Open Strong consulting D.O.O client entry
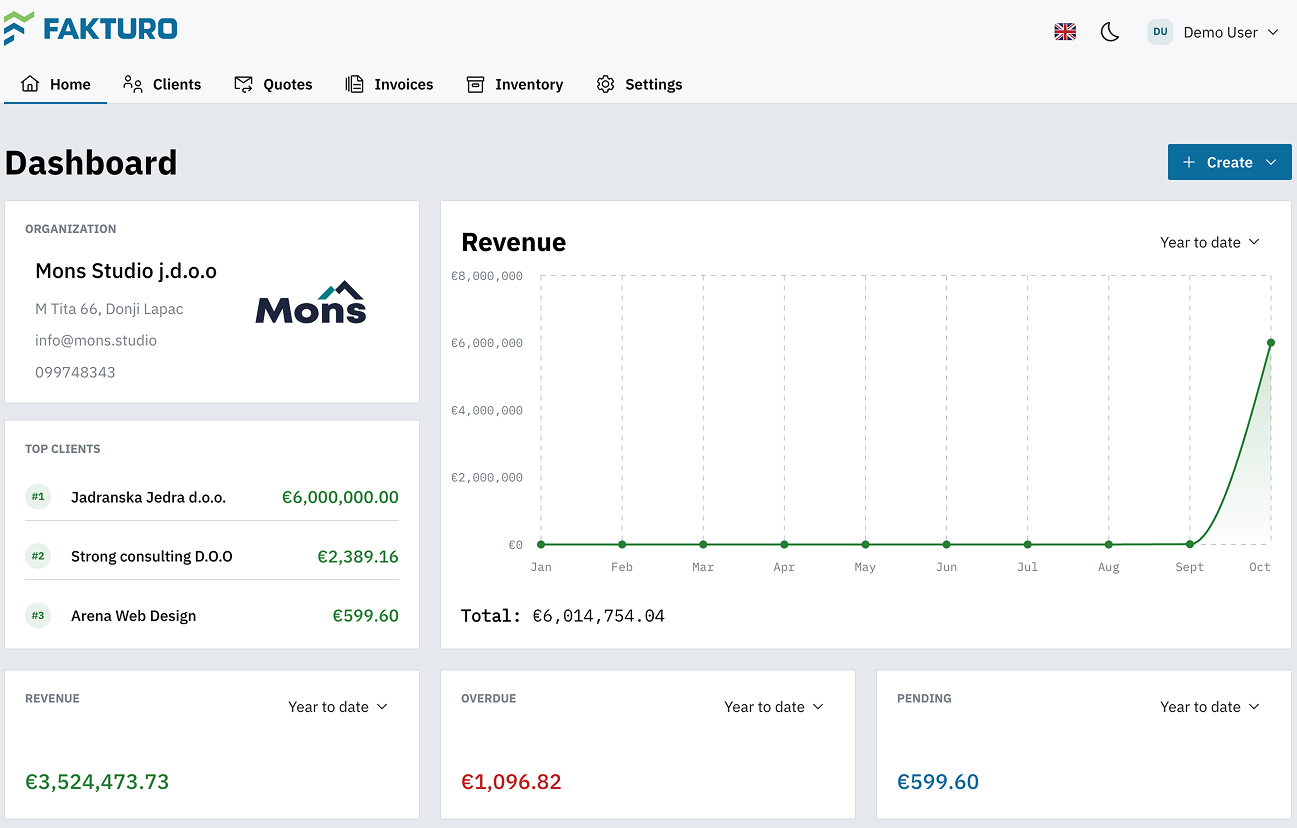 pos(151,556)
